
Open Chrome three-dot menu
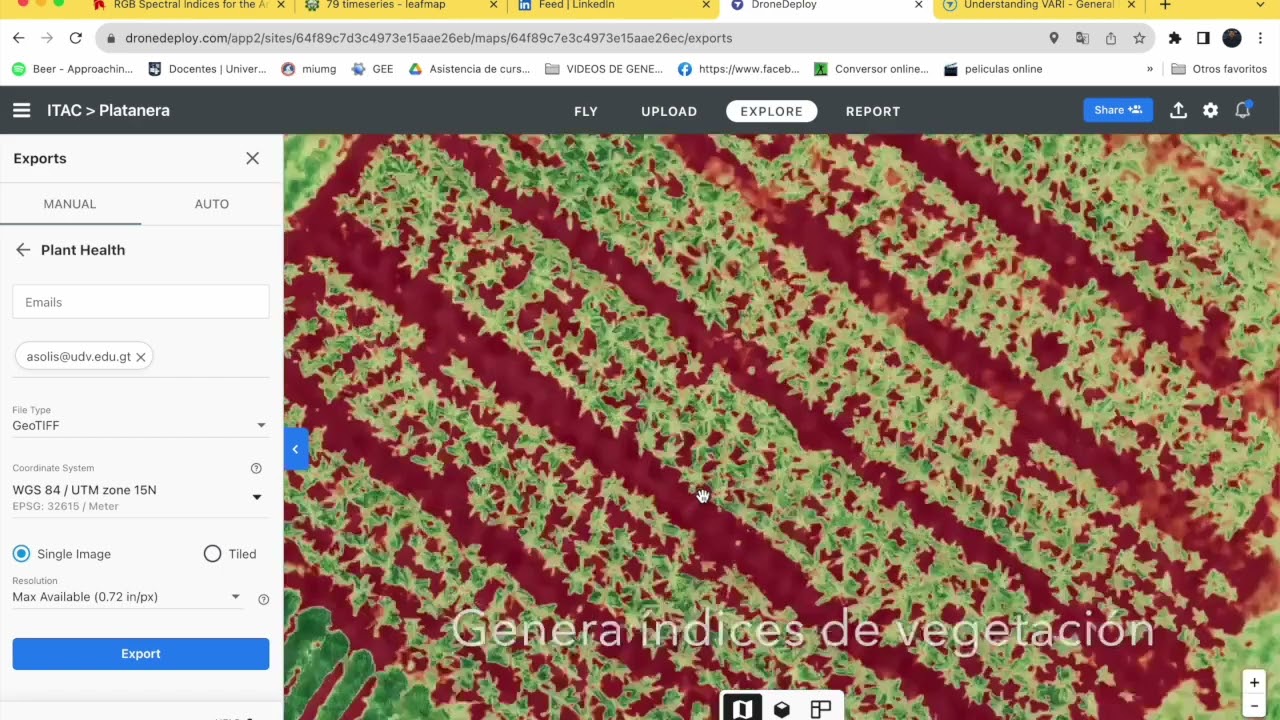[1261, 38]
